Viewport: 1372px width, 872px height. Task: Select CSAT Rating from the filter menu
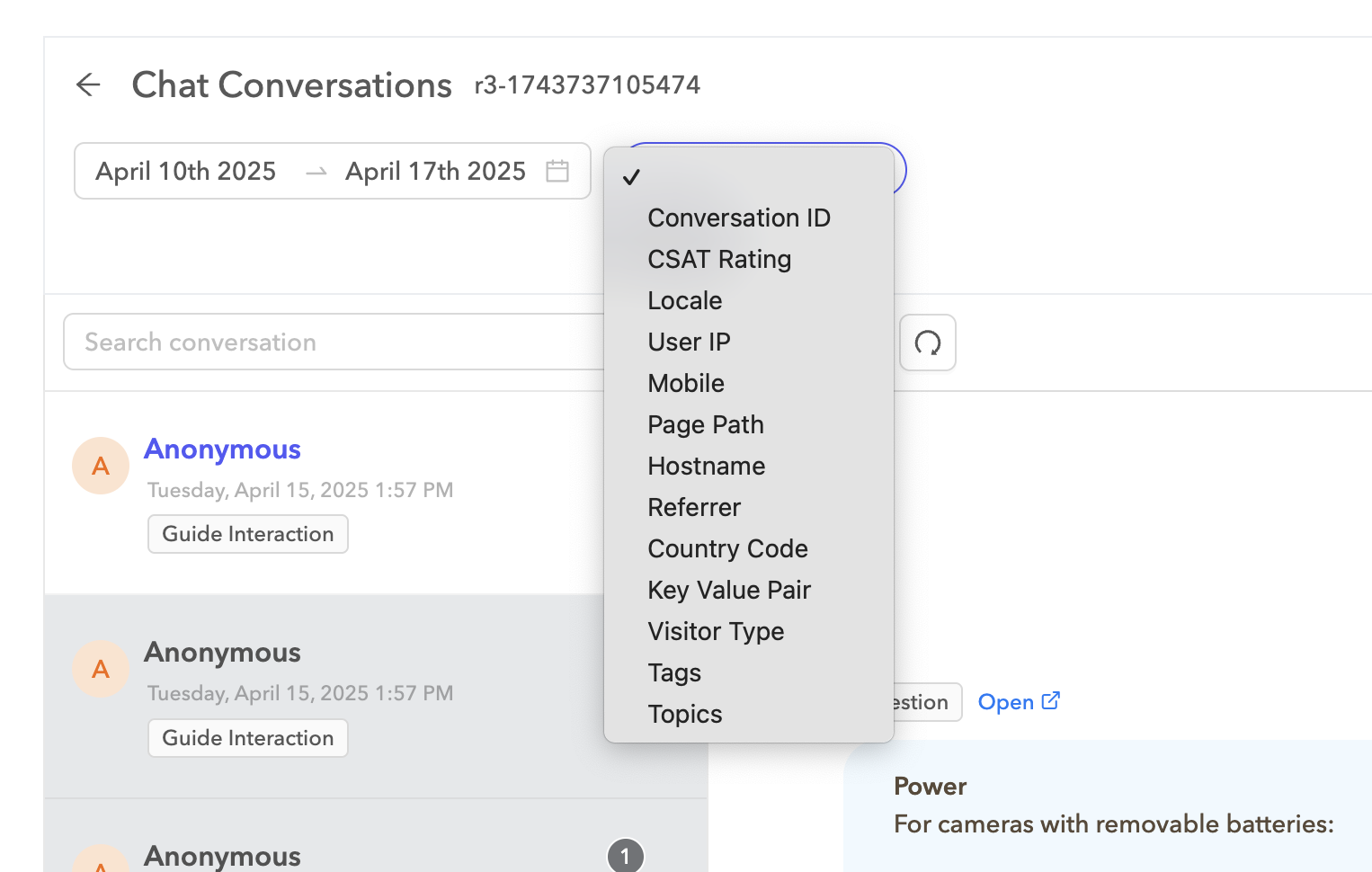[719, 259]
